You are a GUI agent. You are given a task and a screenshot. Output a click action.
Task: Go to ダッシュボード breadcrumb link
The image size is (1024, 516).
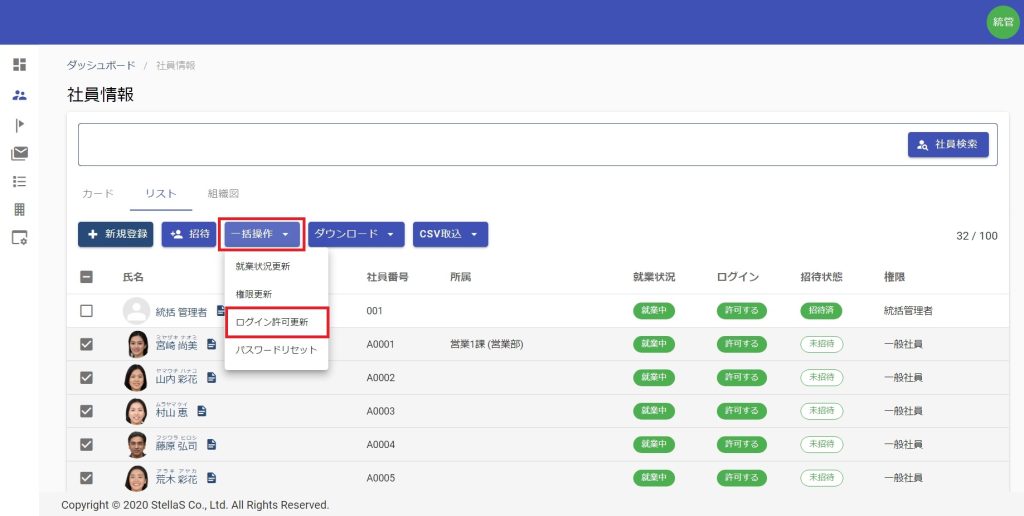click(x=101, y=65)
